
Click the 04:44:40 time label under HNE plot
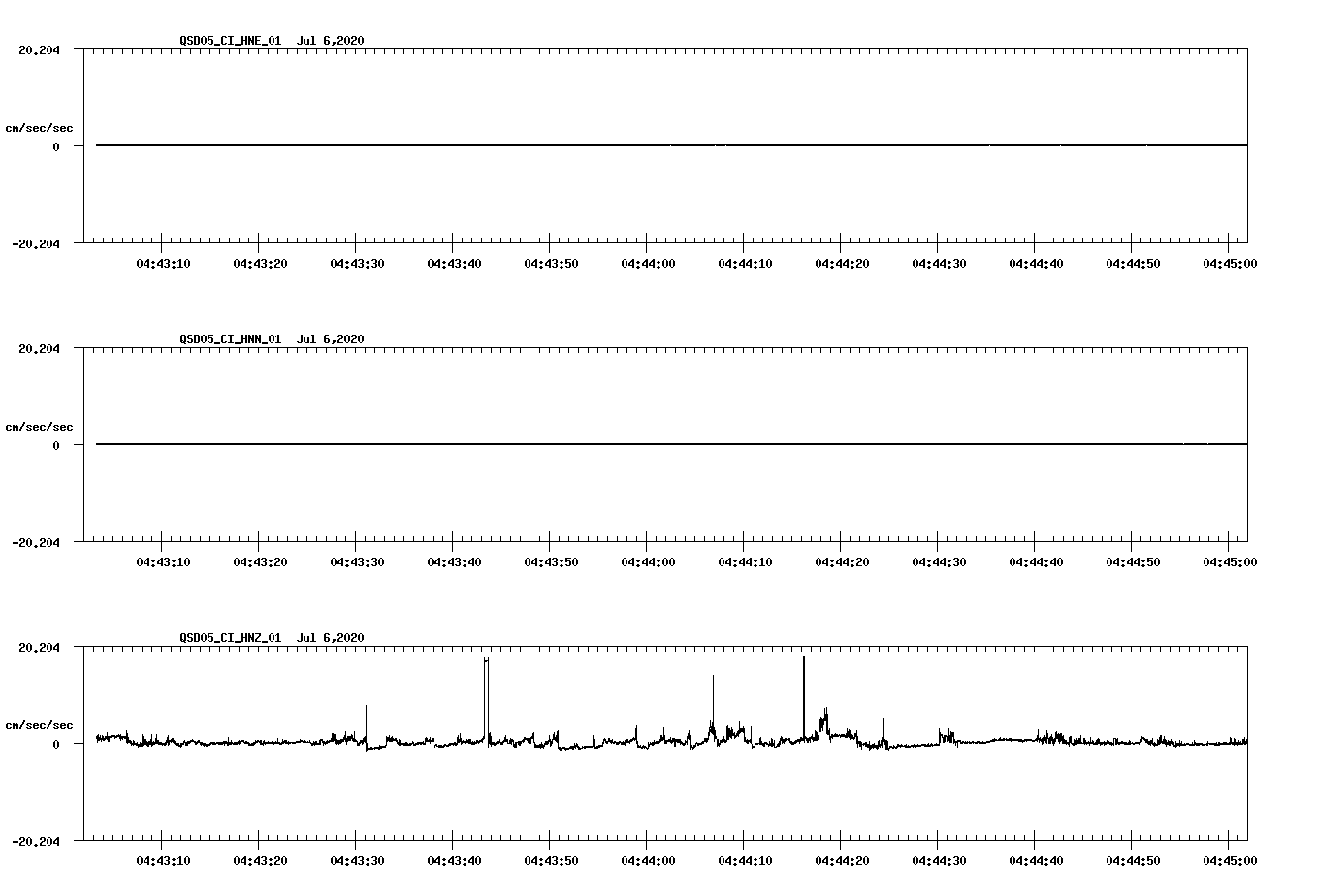1036,263
